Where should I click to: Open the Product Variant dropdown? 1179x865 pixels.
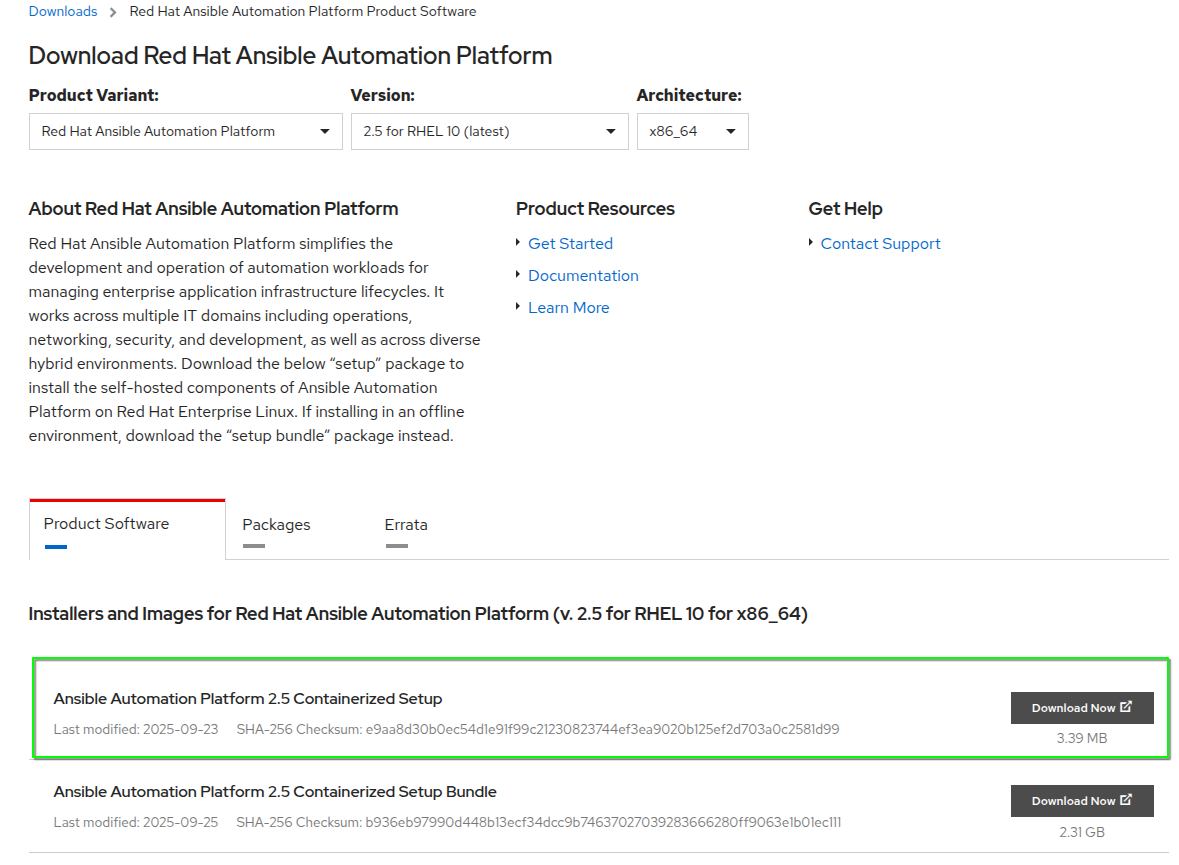pyautogui.click(x=185, y=132)
